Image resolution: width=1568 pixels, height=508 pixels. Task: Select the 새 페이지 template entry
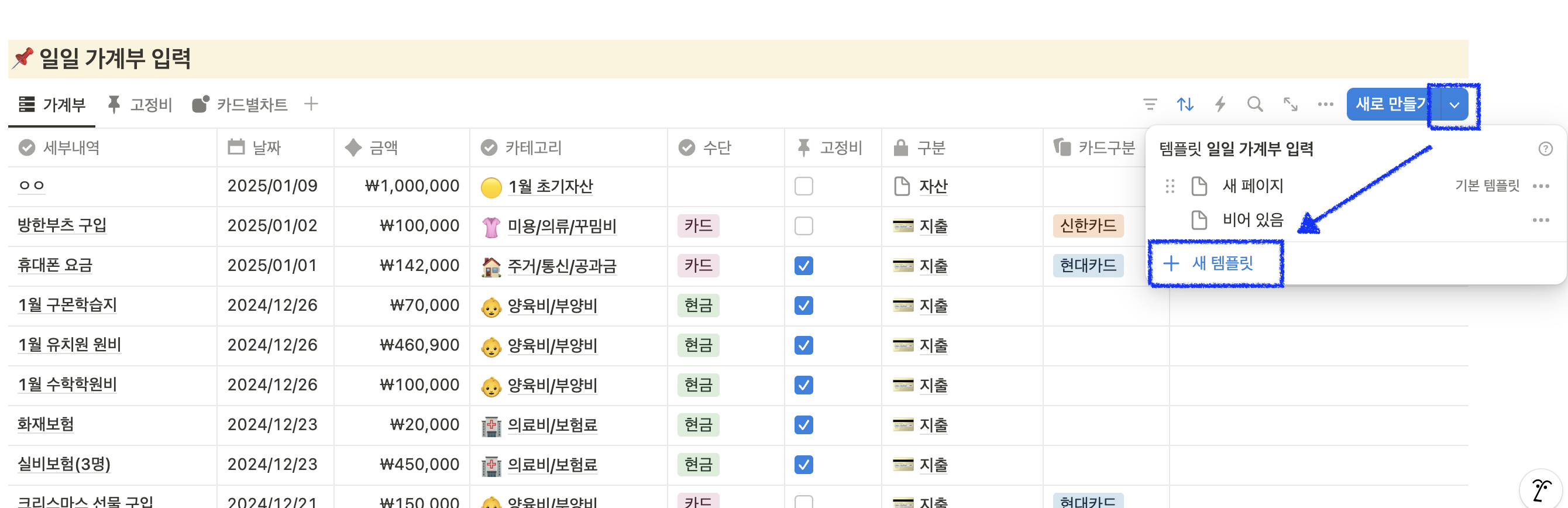pyautogui.click(x=1355, y=186)
